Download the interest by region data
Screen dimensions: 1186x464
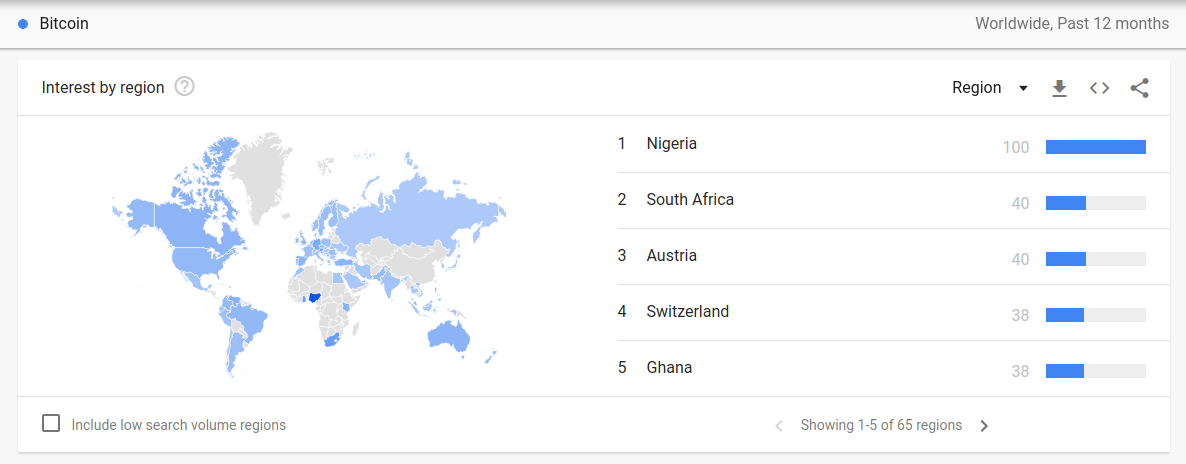(x=1059, y=89)
